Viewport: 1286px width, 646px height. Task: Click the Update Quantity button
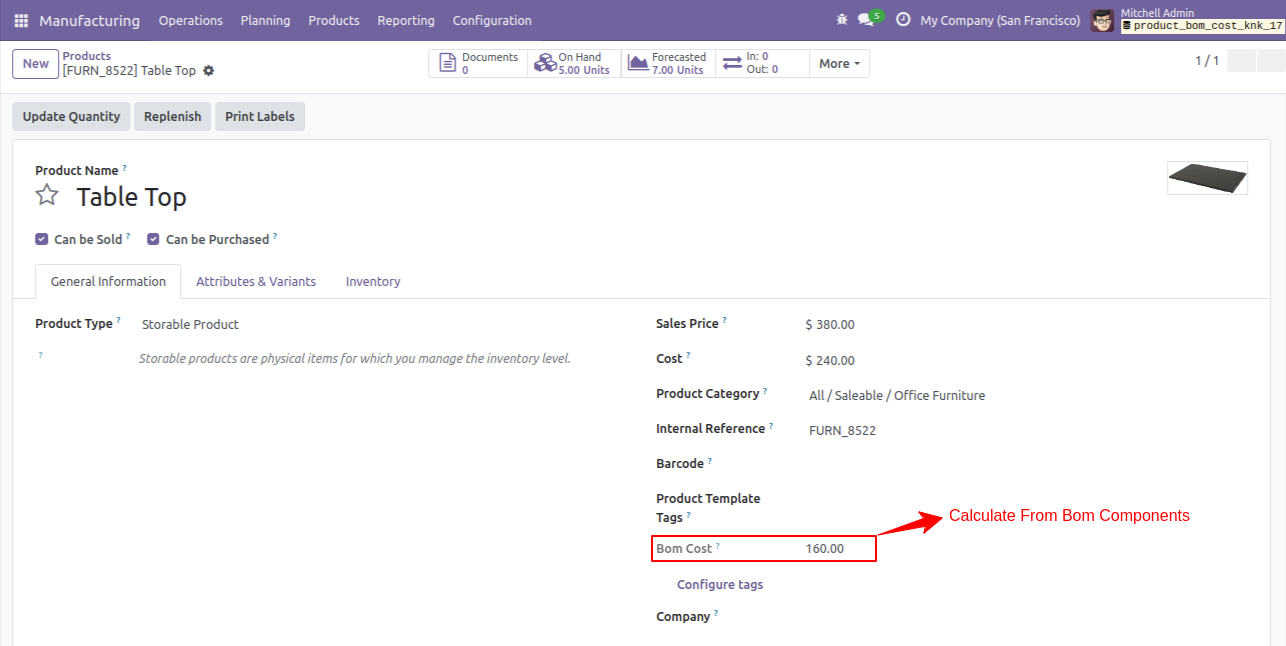71,116
